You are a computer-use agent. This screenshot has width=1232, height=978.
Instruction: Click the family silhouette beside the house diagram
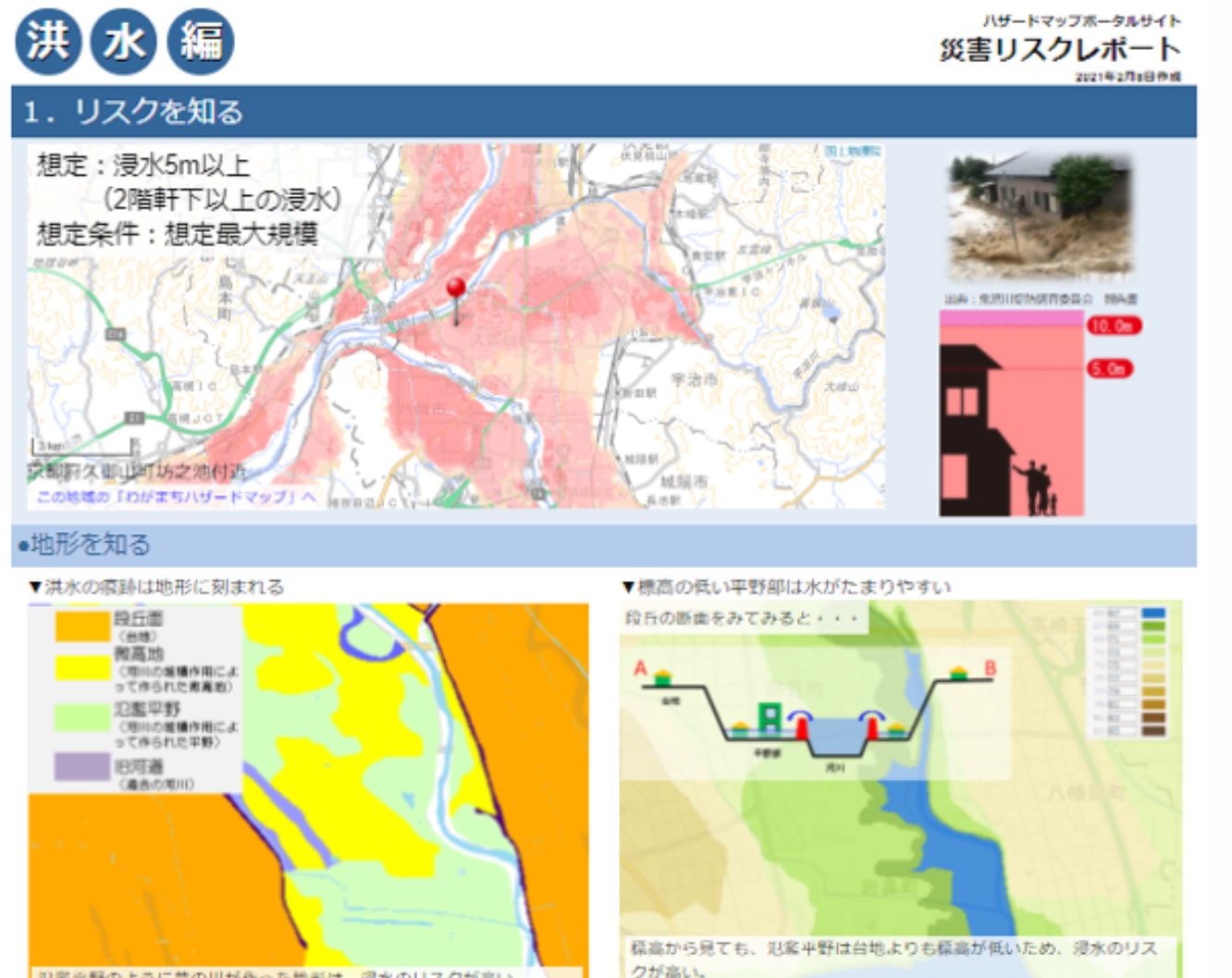click(x=1040, y=488)
